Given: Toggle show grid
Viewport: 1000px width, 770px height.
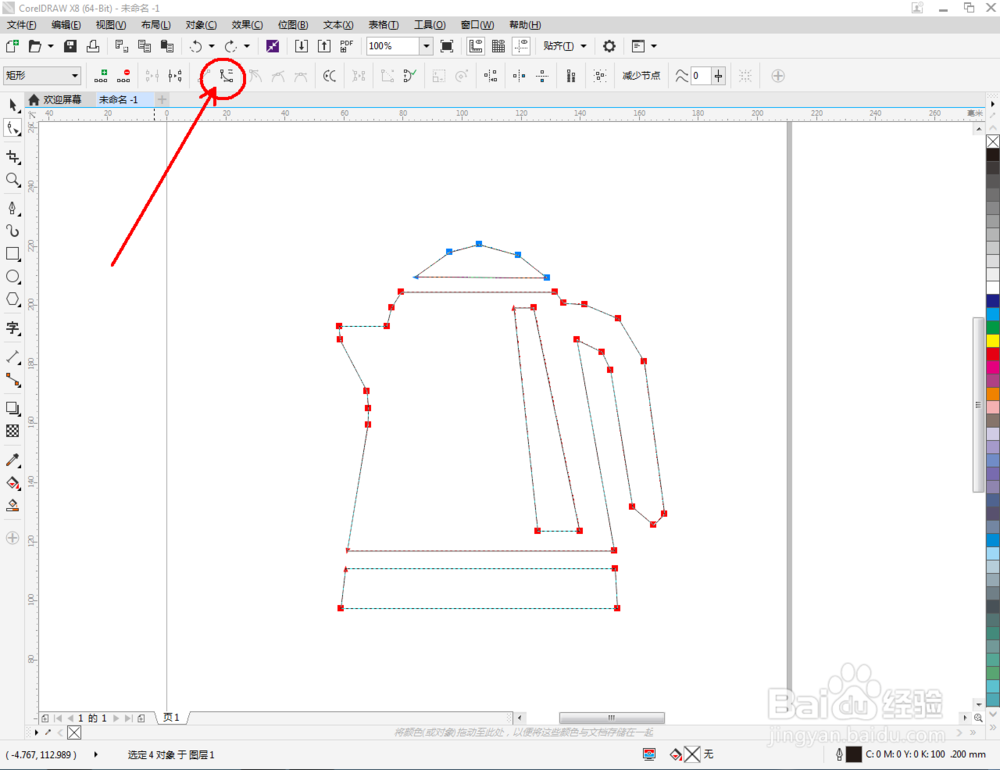Looking at the screenshot, I should click(499, 46).
